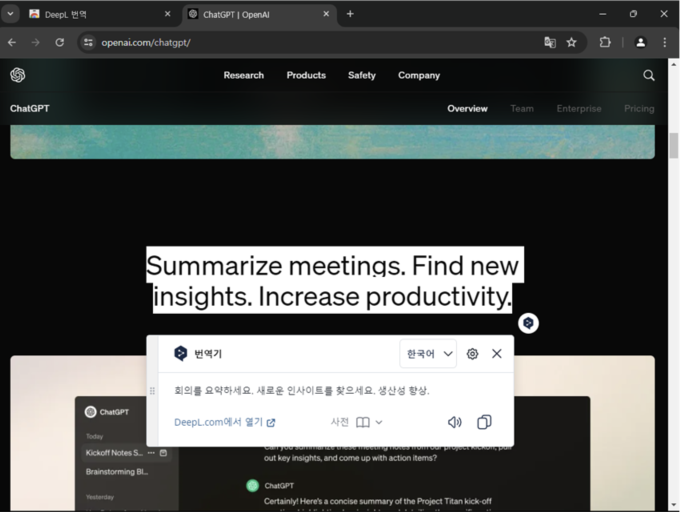The image size is (680, 512).
Task: Open a new browser tab
Action: pyautogui.click(x=350, y=14)
